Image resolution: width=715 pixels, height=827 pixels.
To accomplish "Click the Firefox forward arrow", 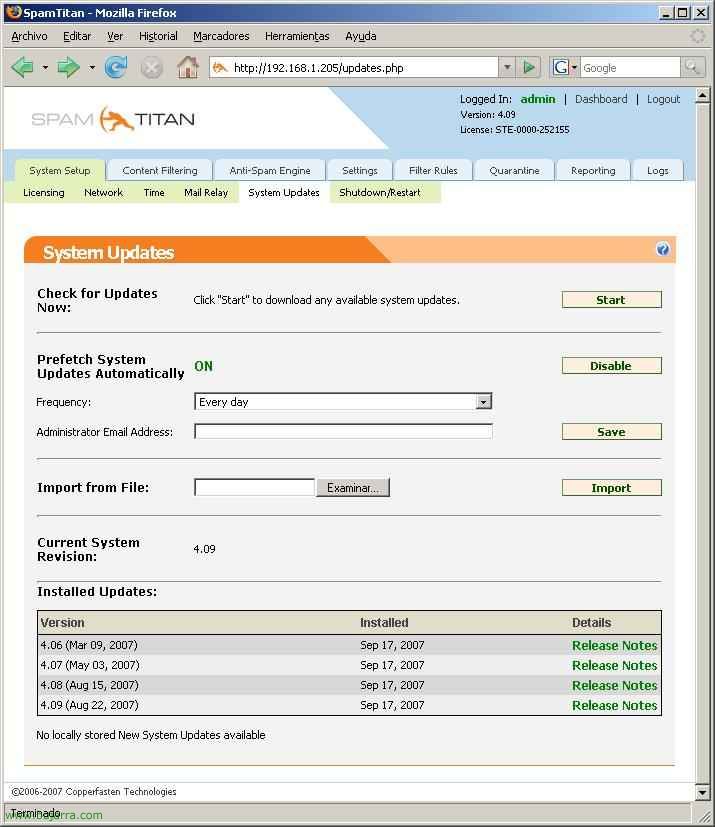I will (x=67, y=68).
